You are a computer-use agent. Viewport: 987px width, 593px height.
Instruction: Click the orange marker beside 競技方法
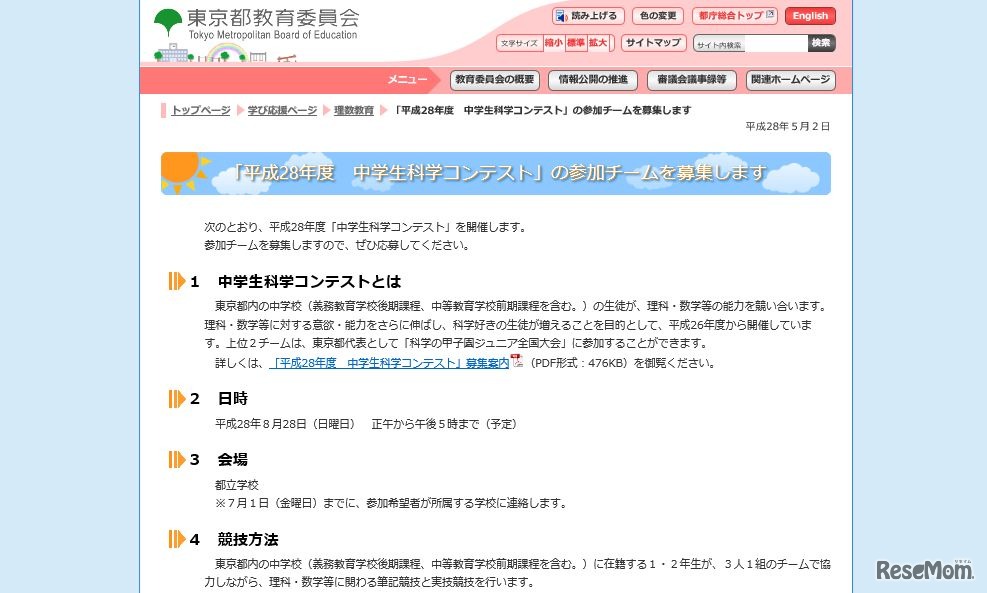click(x=177, y=539)
